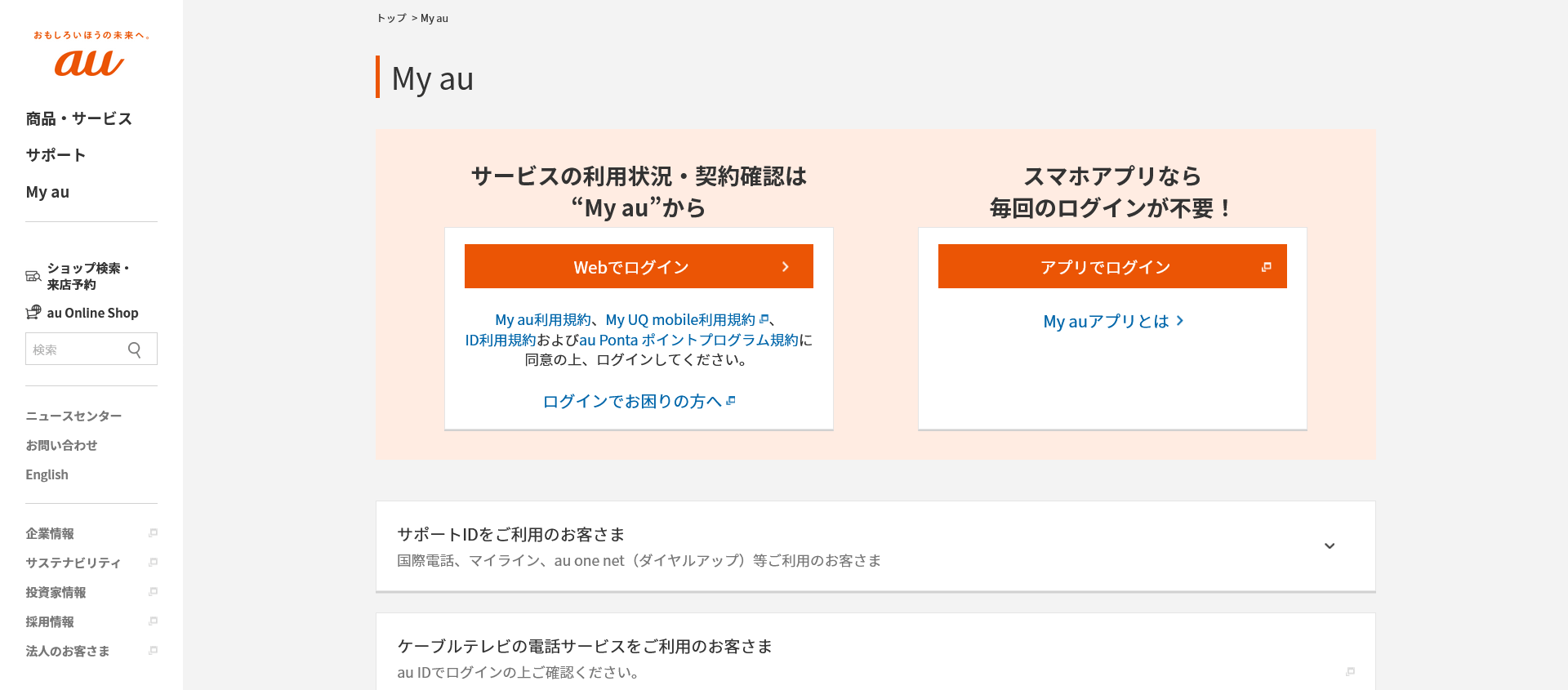Select My au in sidebar menu
The image size is (1568, 690).
47,192
